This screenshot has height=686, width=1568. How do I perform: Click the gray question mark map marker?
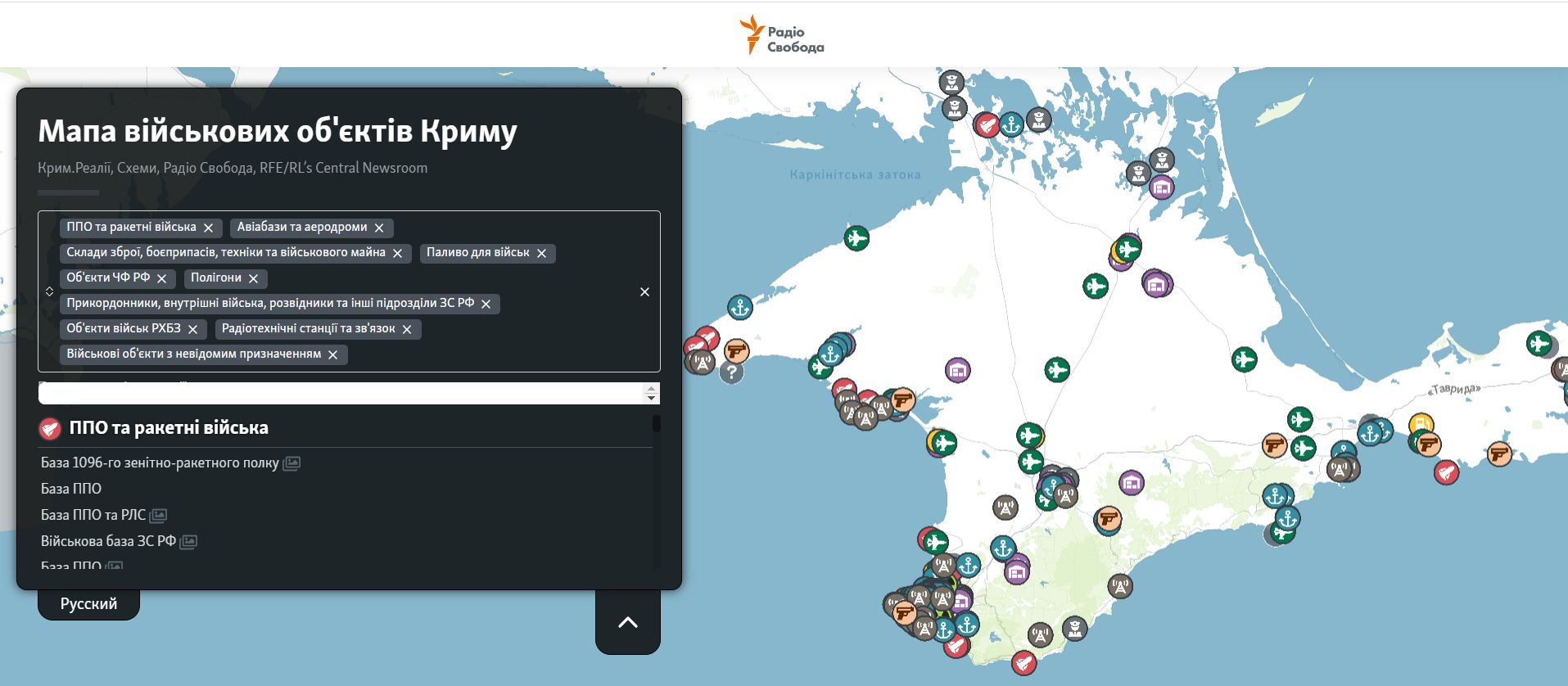coord(731,372)
